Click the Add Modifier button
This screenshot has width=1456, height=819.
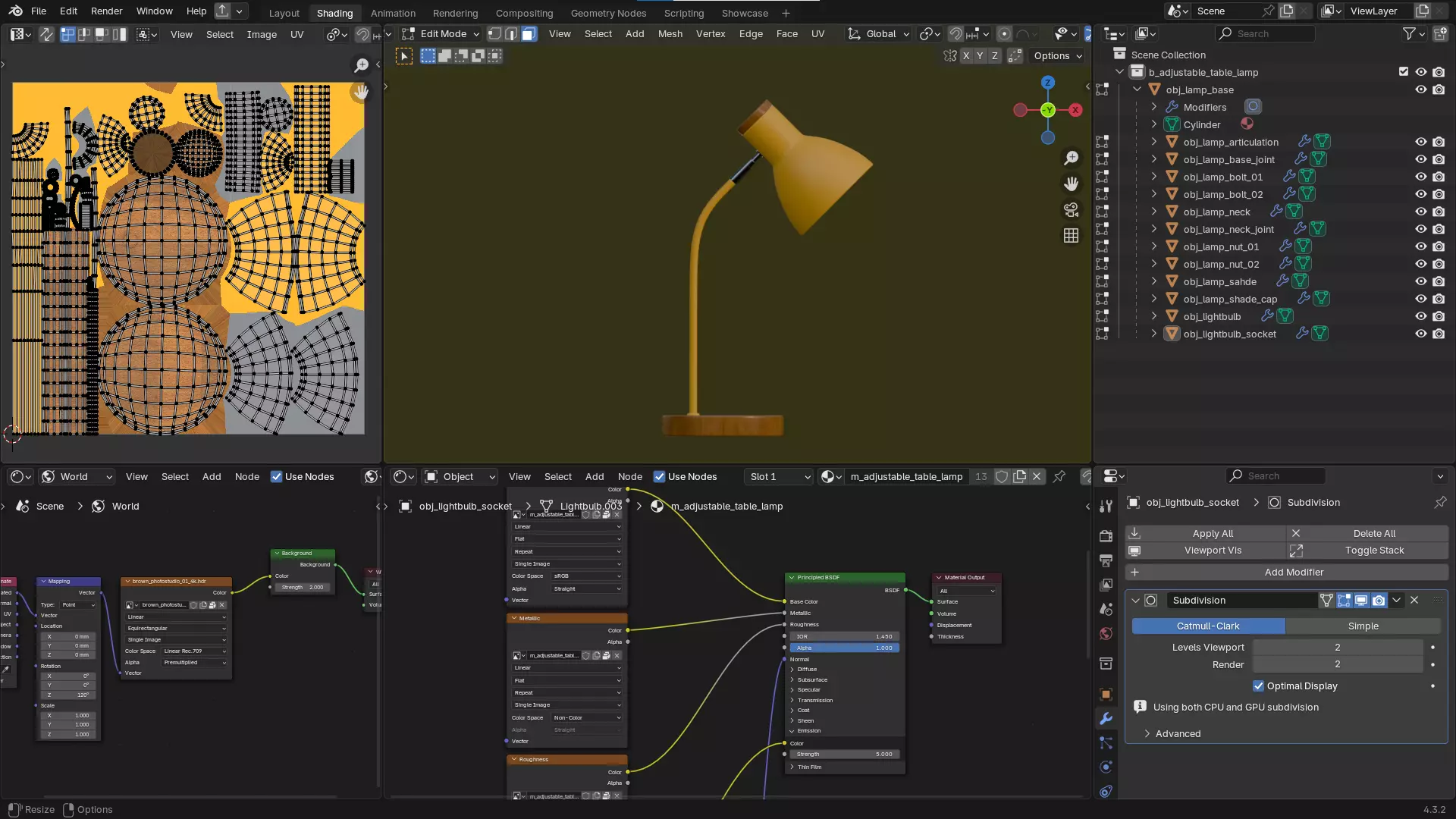click(1287, 572)
